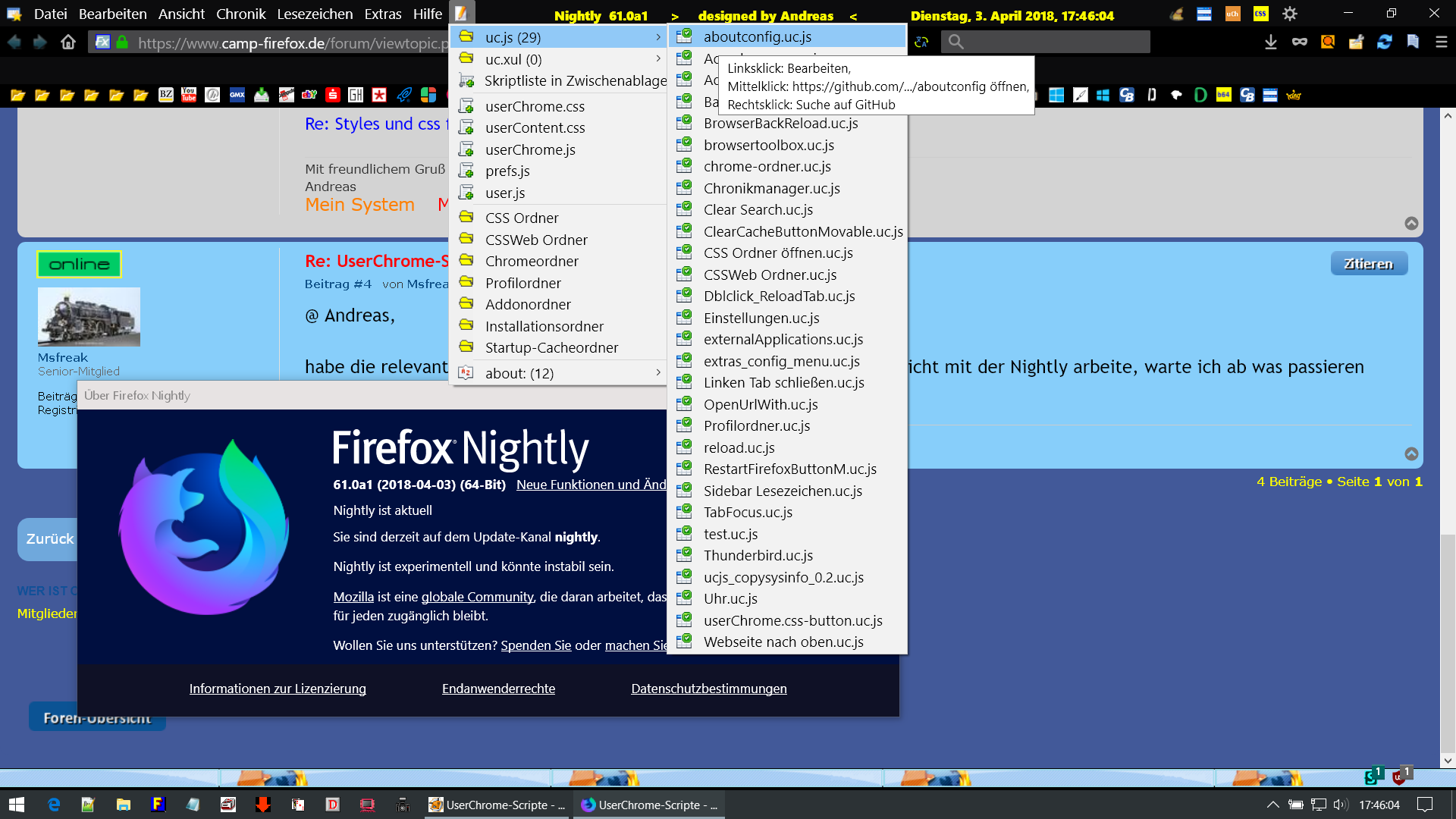Open Datenschutzbestimmungen link
Viewport: 1456px width, 819px height.
pyautogui.click(x=708, y=689)
